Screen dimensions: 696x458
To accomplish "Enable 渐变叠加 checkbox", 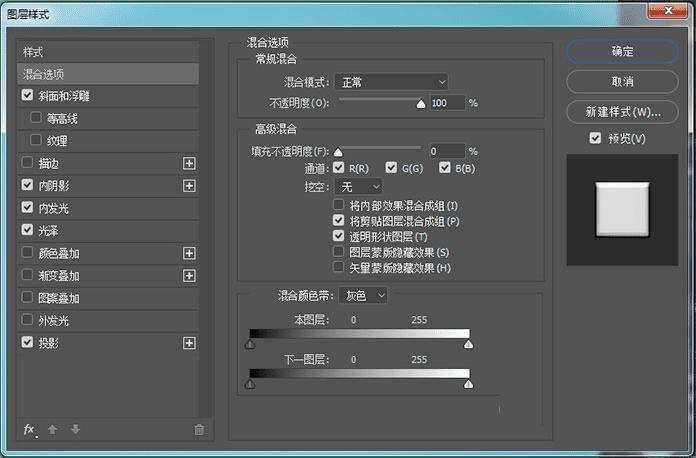I will coord(27,275).
